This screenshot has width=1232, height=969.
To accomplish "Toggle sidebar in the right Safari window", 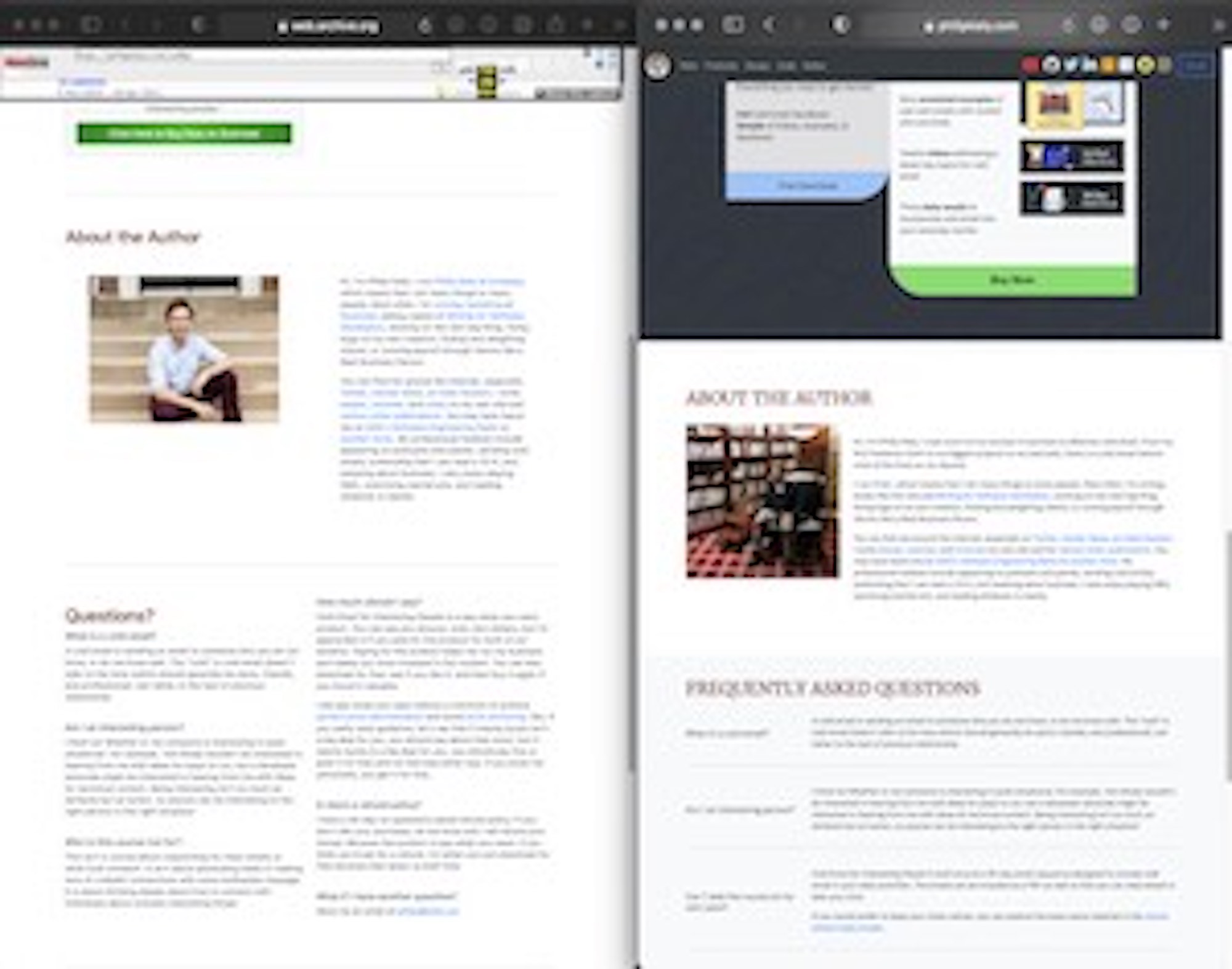I will [x=733, y=25].
